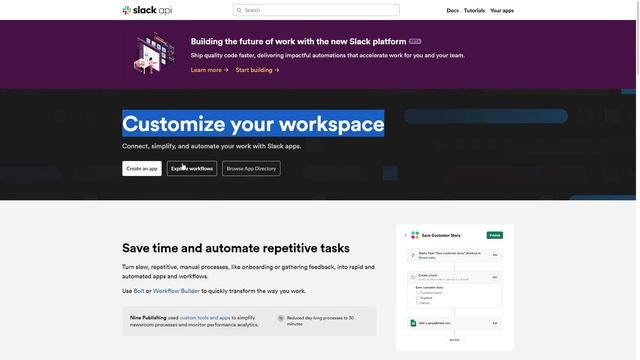Click the Customize your workspace headline
Screen dimensions: 640x360
tap(253, 124)
